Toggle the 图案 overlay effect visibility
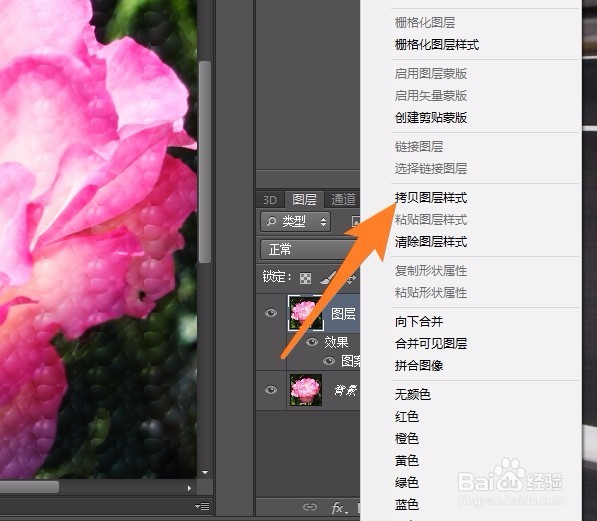This screenshot has height=521, width=597. (x=329, y=361)
